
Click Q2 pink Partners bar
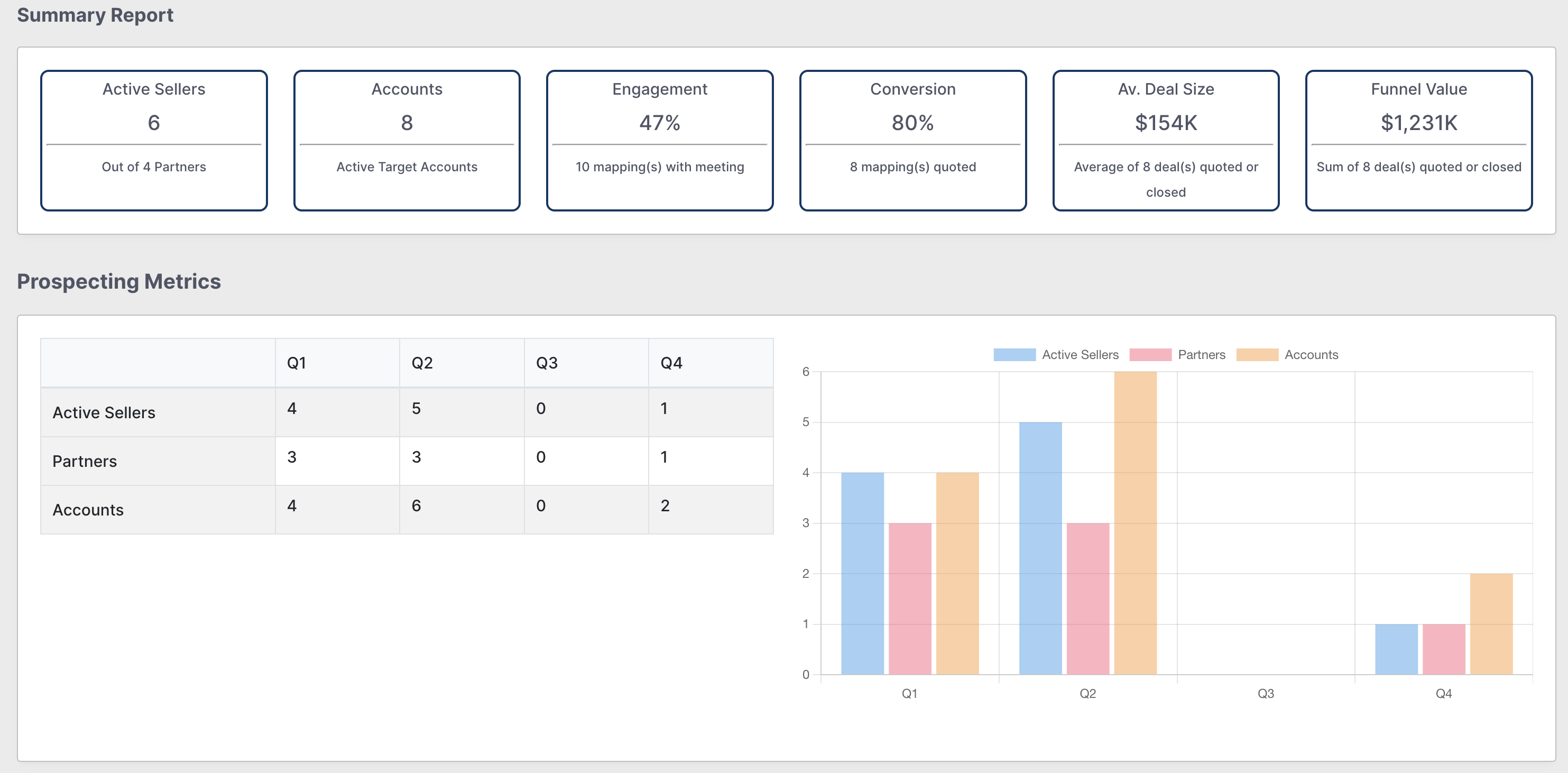(x=1088, y=599)
